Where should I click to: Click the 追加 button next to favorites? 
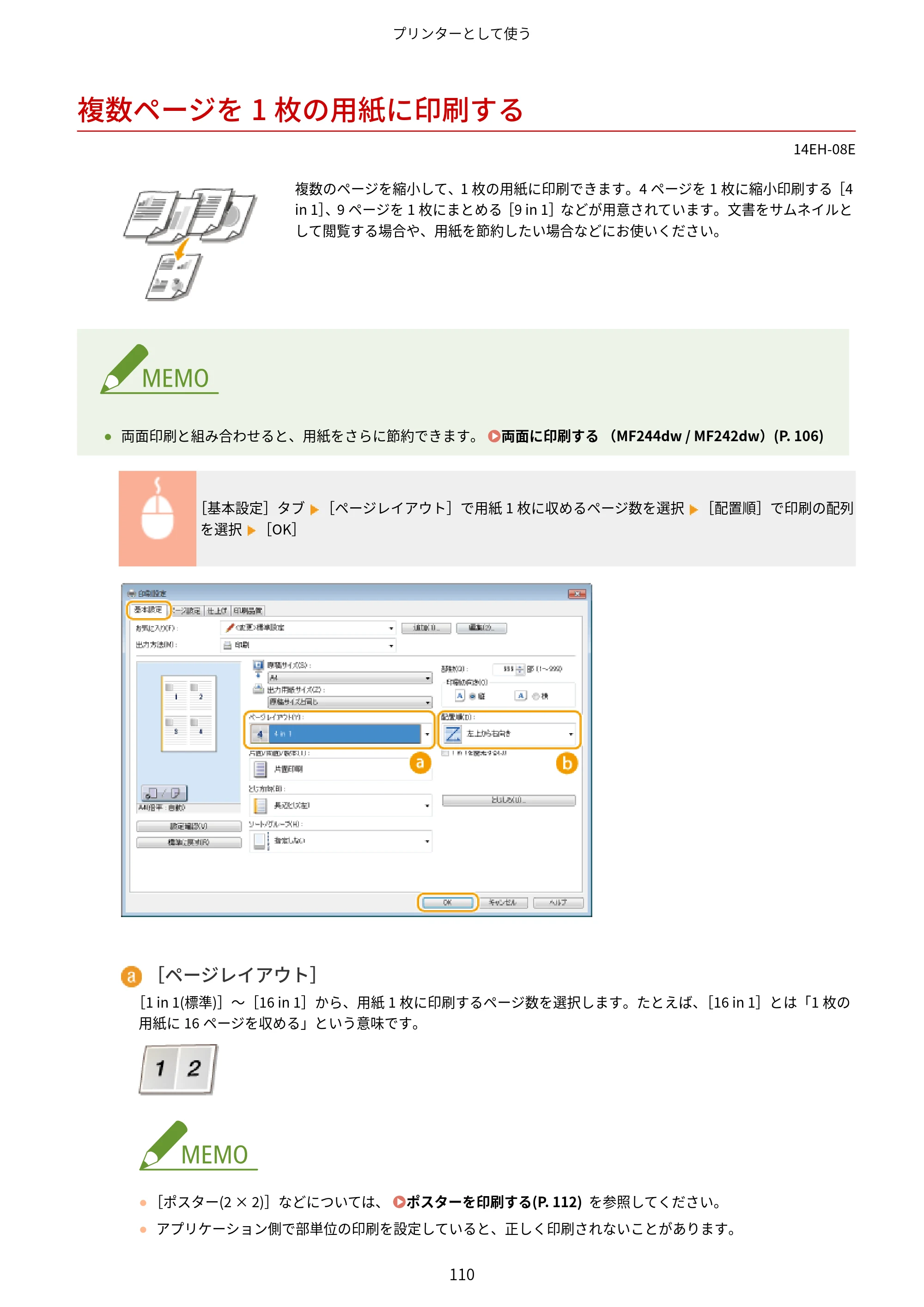(426, 628)
